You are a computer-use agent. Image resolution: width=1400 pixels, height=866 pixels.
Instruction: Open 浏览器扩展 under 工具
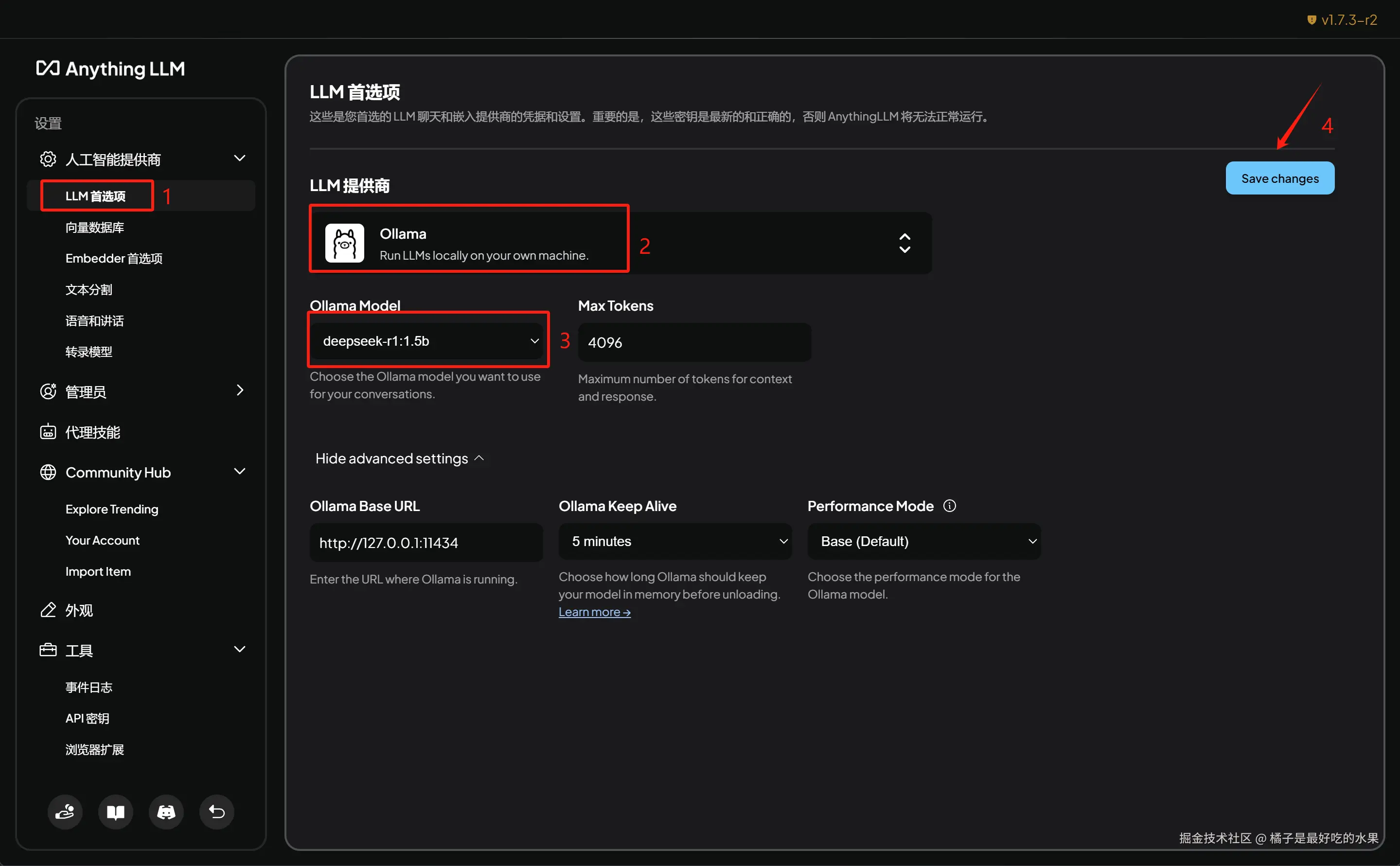[x=94, y=749]
